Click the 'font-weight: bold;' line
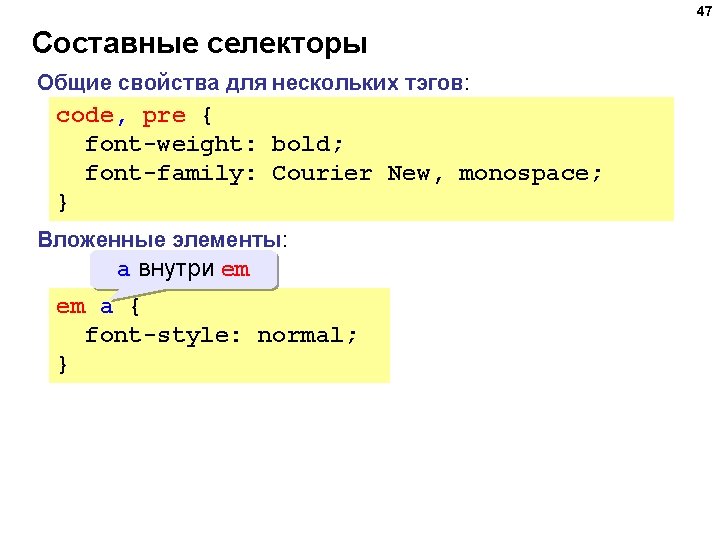720x540 pixels. click(x=214, y=144)
